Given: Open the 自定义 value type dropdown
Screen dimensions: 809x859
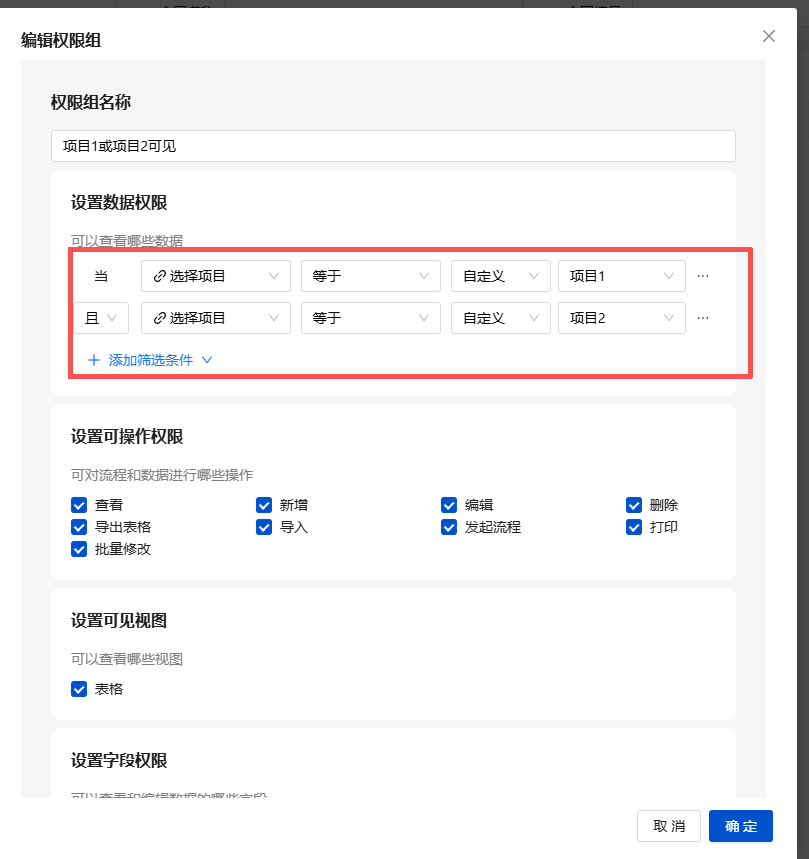Looking at the screenshot, I should point(500,276).
